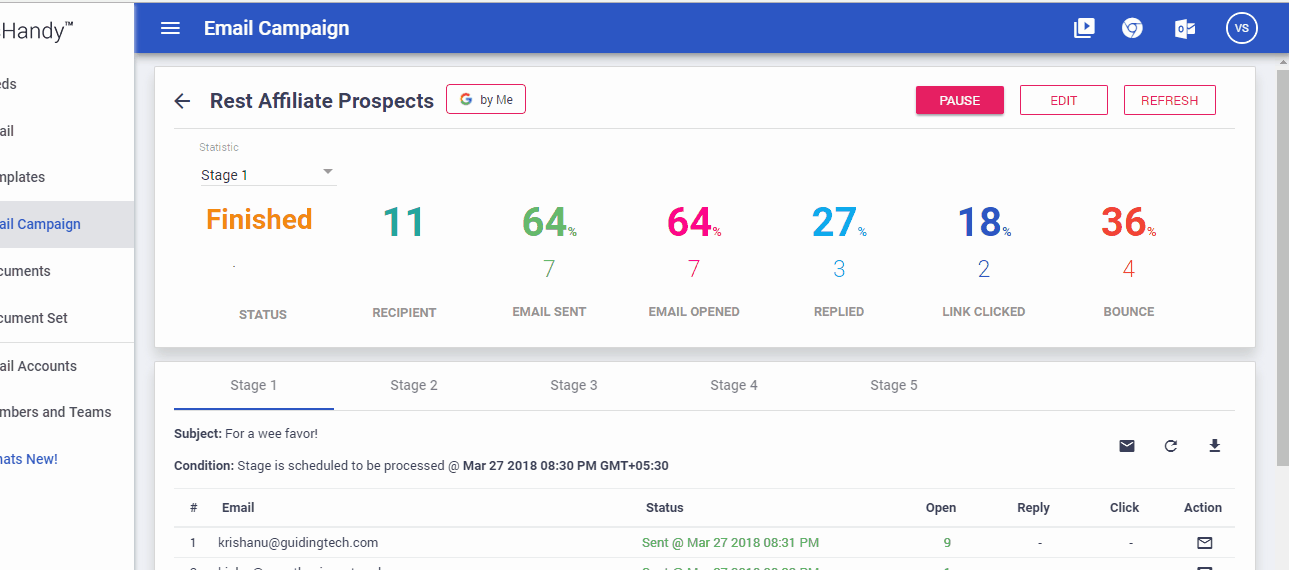Click the Status column header
The image size is (1289, 570).
[665, 508]
